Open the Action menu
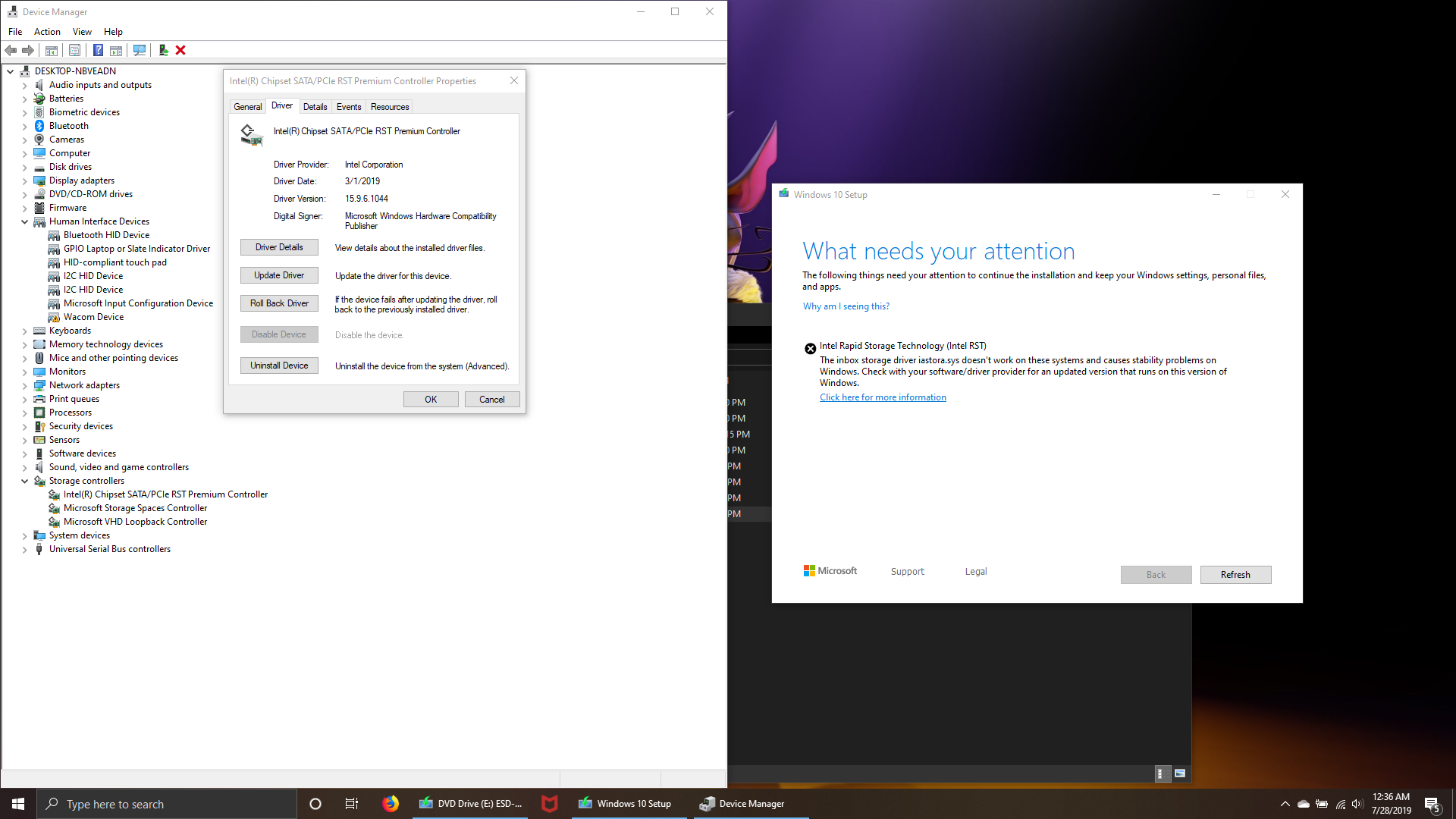1456x819 pixels. click(x=47, y=32)
